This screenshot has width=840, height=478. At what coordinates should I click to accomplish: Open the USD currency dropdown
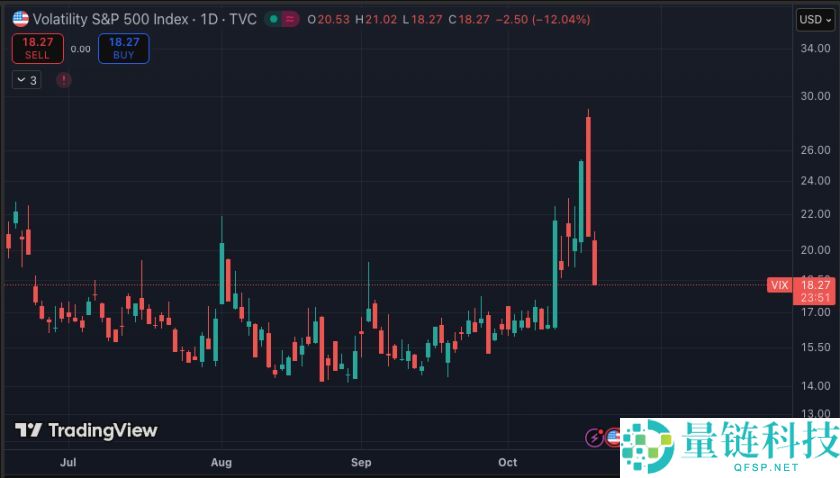[x=810, y=19]
